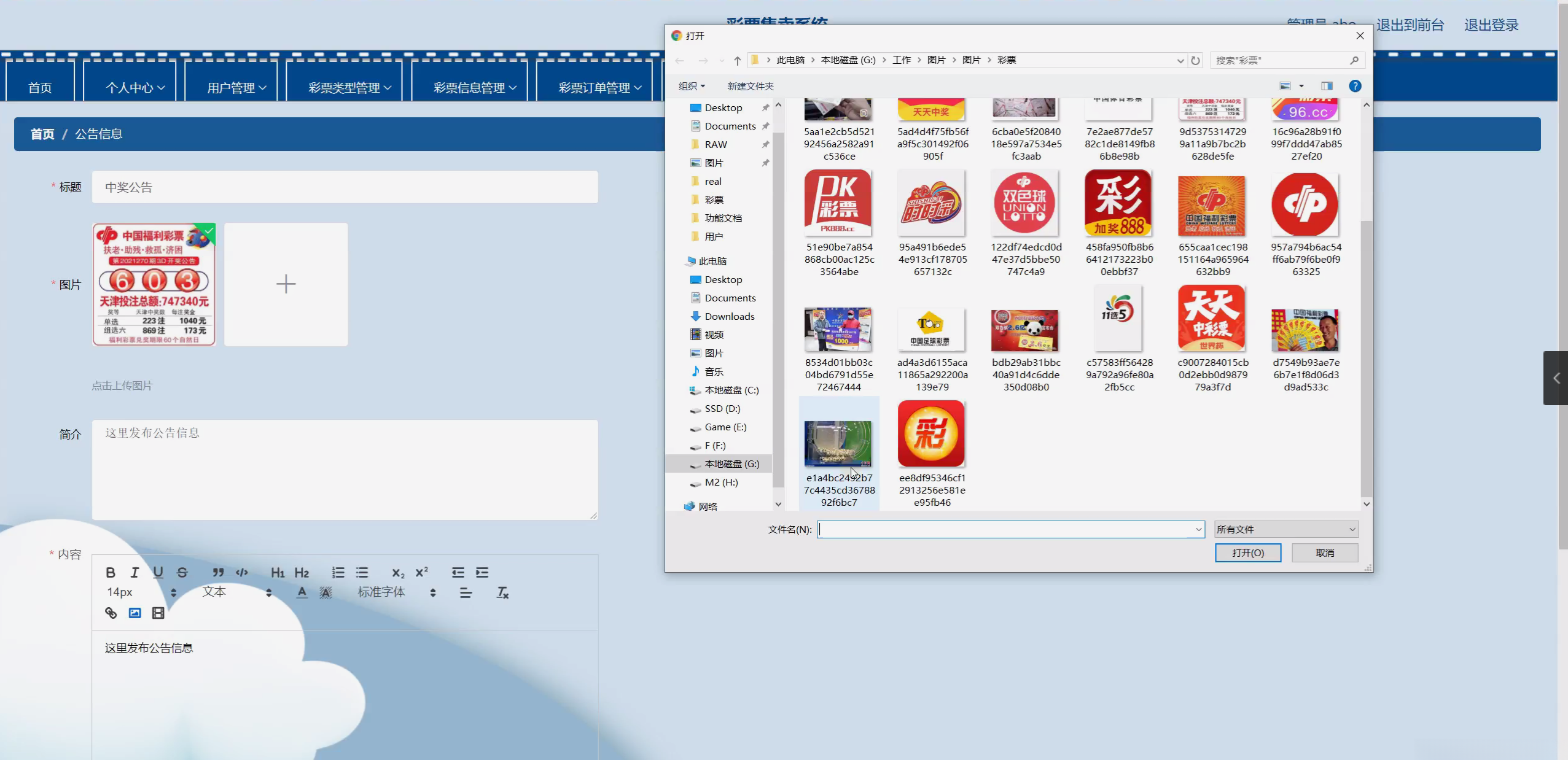Toggle italic formatting in editor toolbar
This screenshot has height=760, width=1568.
coord(135,572)
